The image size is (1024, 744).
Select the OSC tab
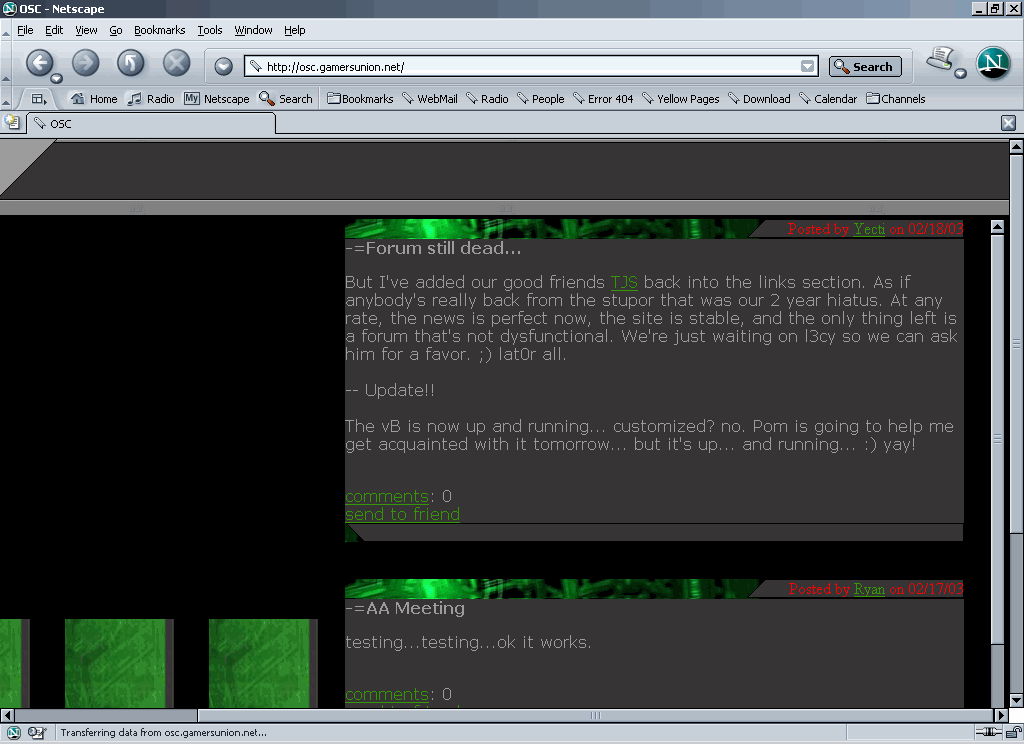pos(151,123)
